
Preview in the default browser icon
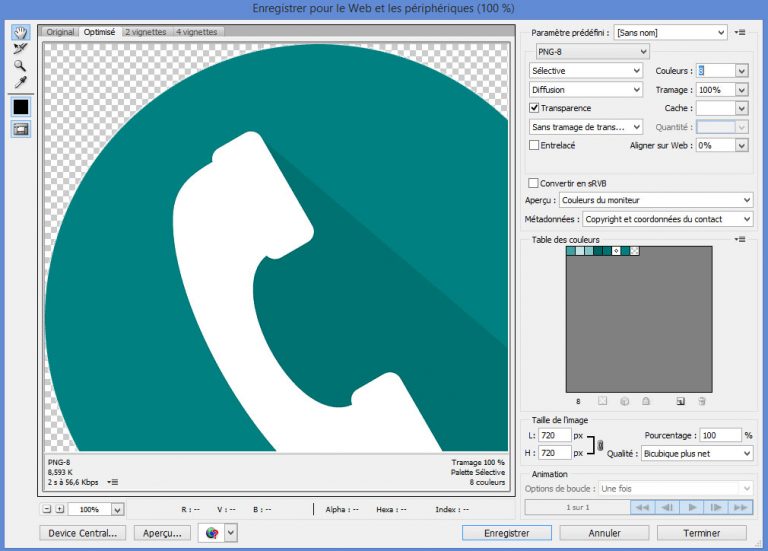click(212, 533)
